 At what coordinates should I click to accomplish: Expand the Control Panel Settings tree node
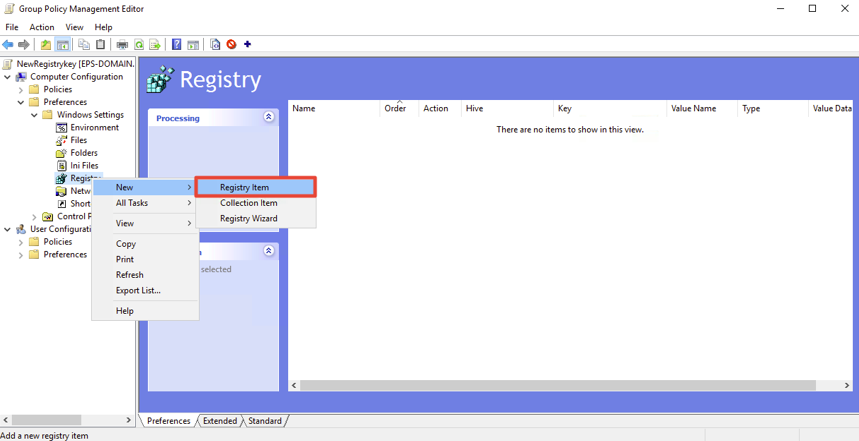point(34,216)
